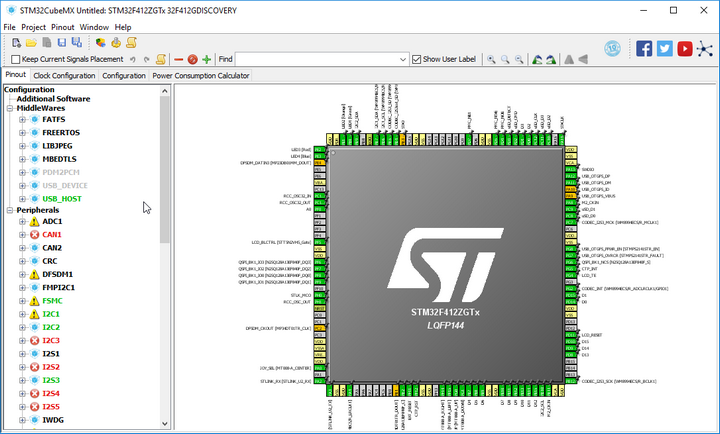Expand the USB_HOST middleware node

[x=22, y=199]
